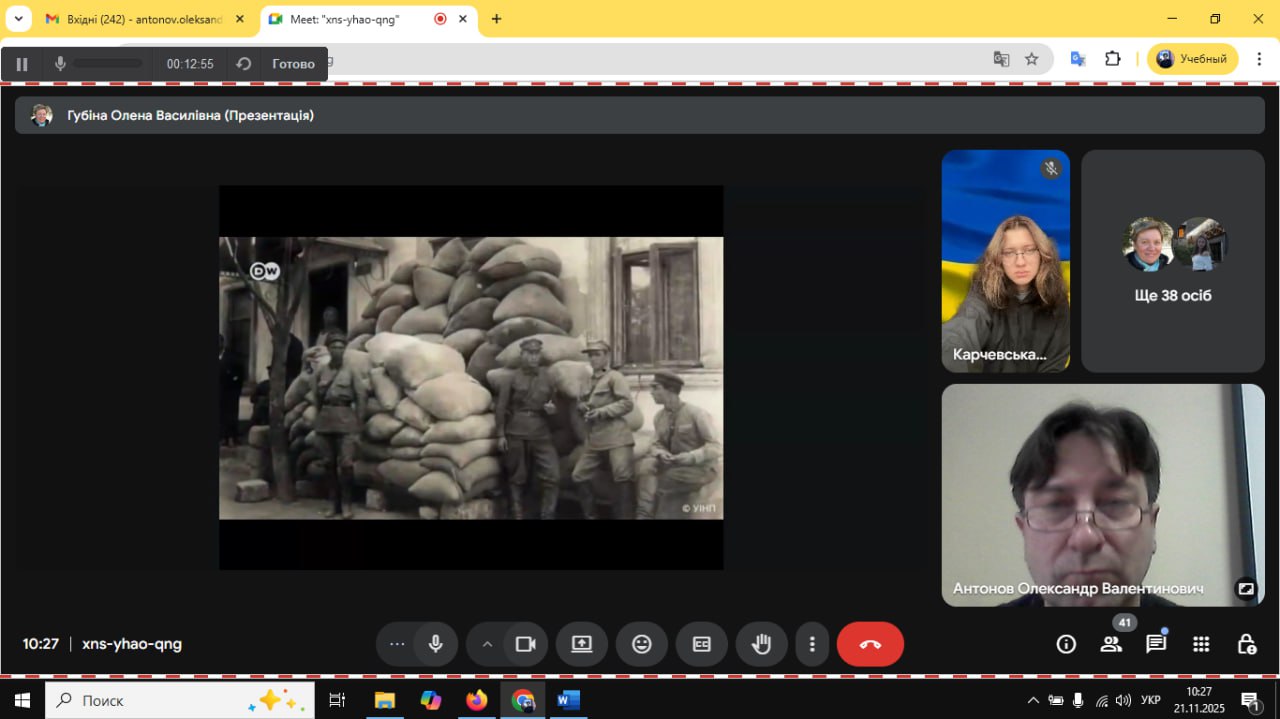Click the Present screen button
The width and height of the screenshot is (1280, 719).
pyautogui.click(x=582, y=644)
